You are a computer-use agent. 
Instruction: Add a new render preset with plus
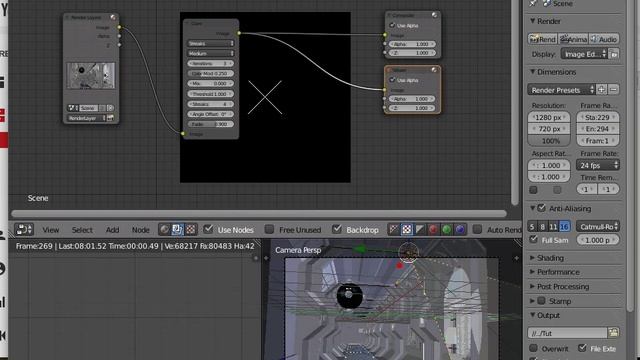601,89
